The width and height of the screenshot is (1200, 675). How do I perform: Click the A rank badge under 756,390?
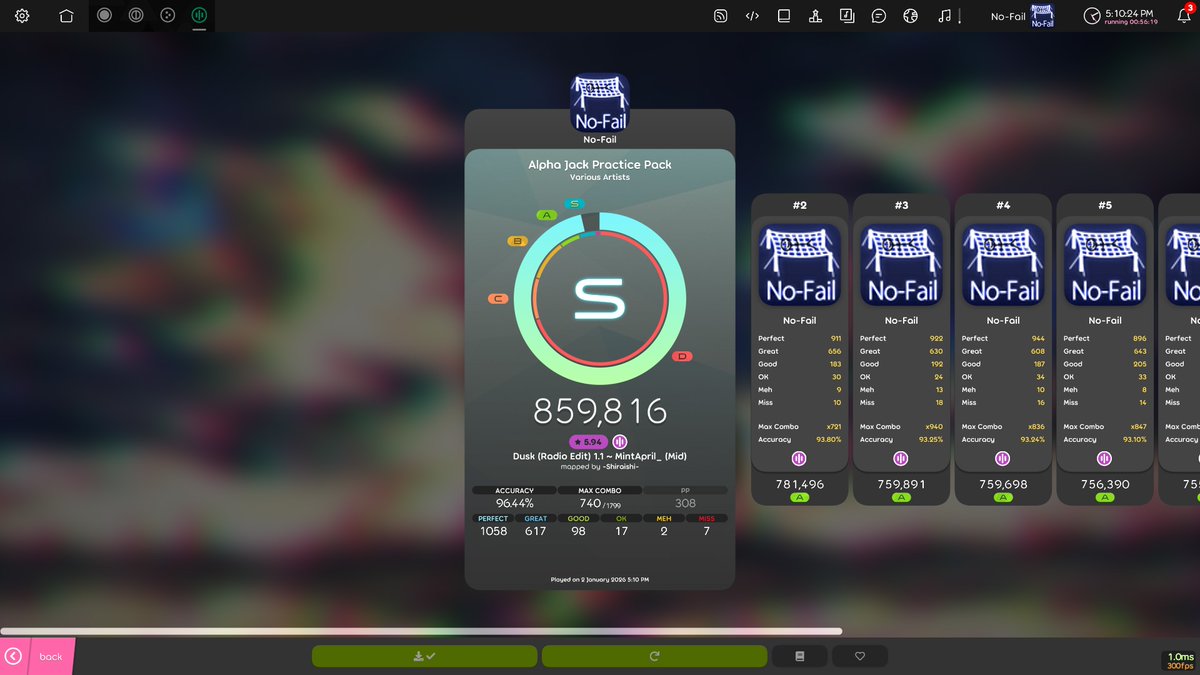(x=1105, y=497)
